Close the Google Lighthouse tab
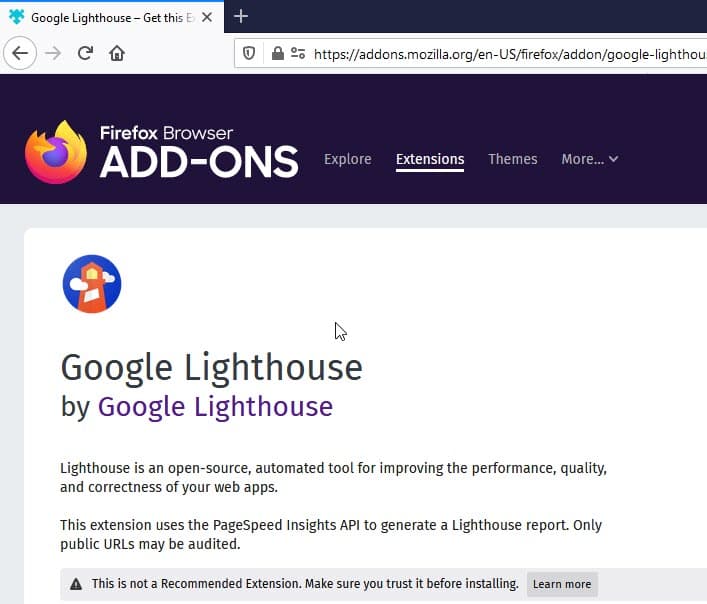This screenshot has height=604, width=707. (x=207, y=17)
